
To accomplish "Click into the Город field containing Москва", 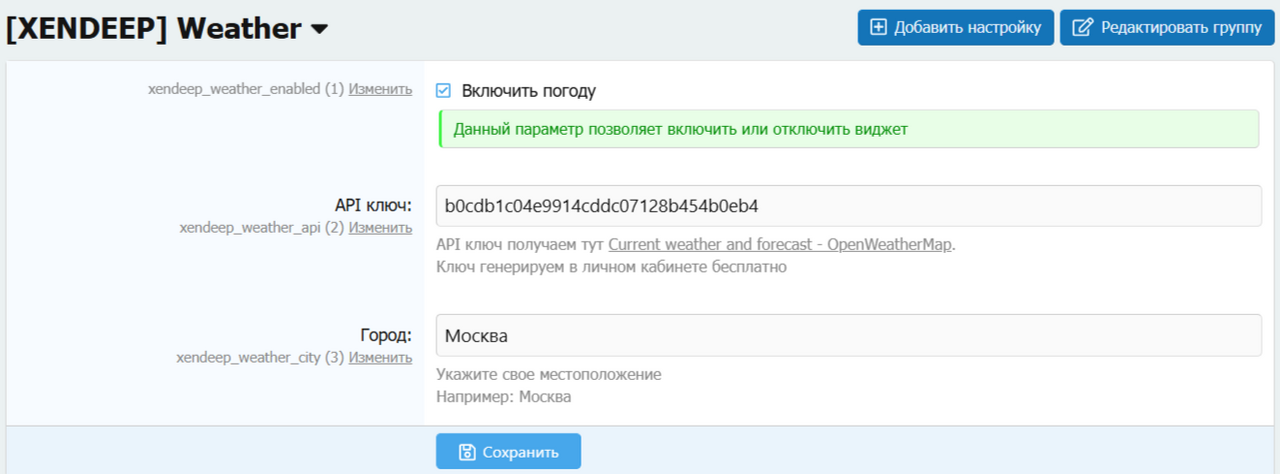I will [848, 335].
